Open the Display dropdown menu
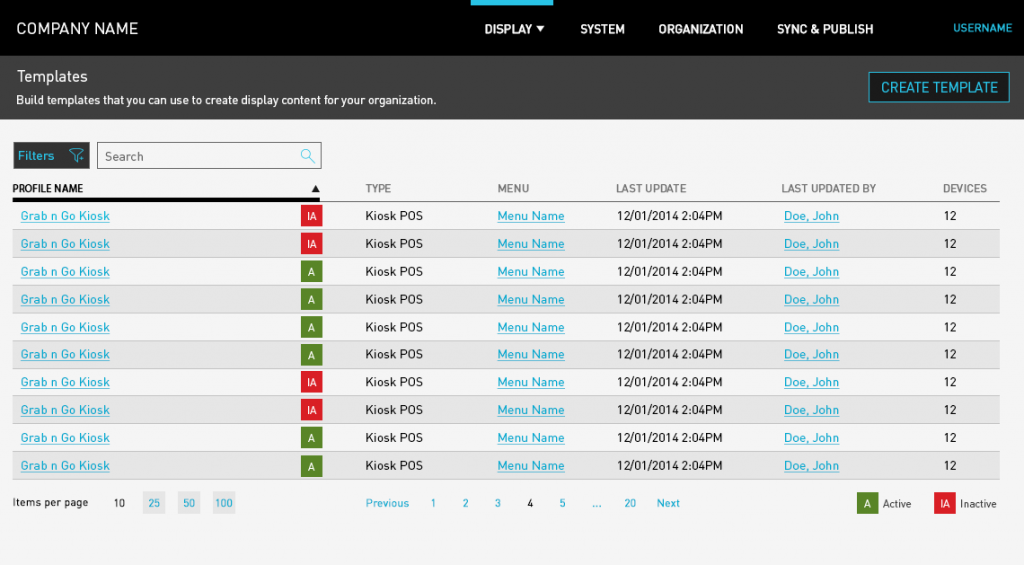This screenshot has height=565, width=1024. click(x=514, y=29)
